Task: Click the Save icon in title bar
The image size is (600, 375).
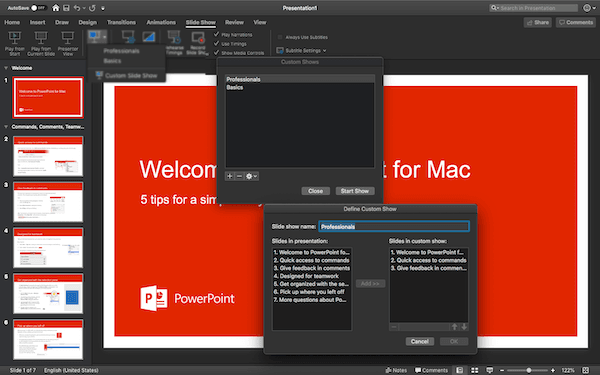Action: [66, 8]
